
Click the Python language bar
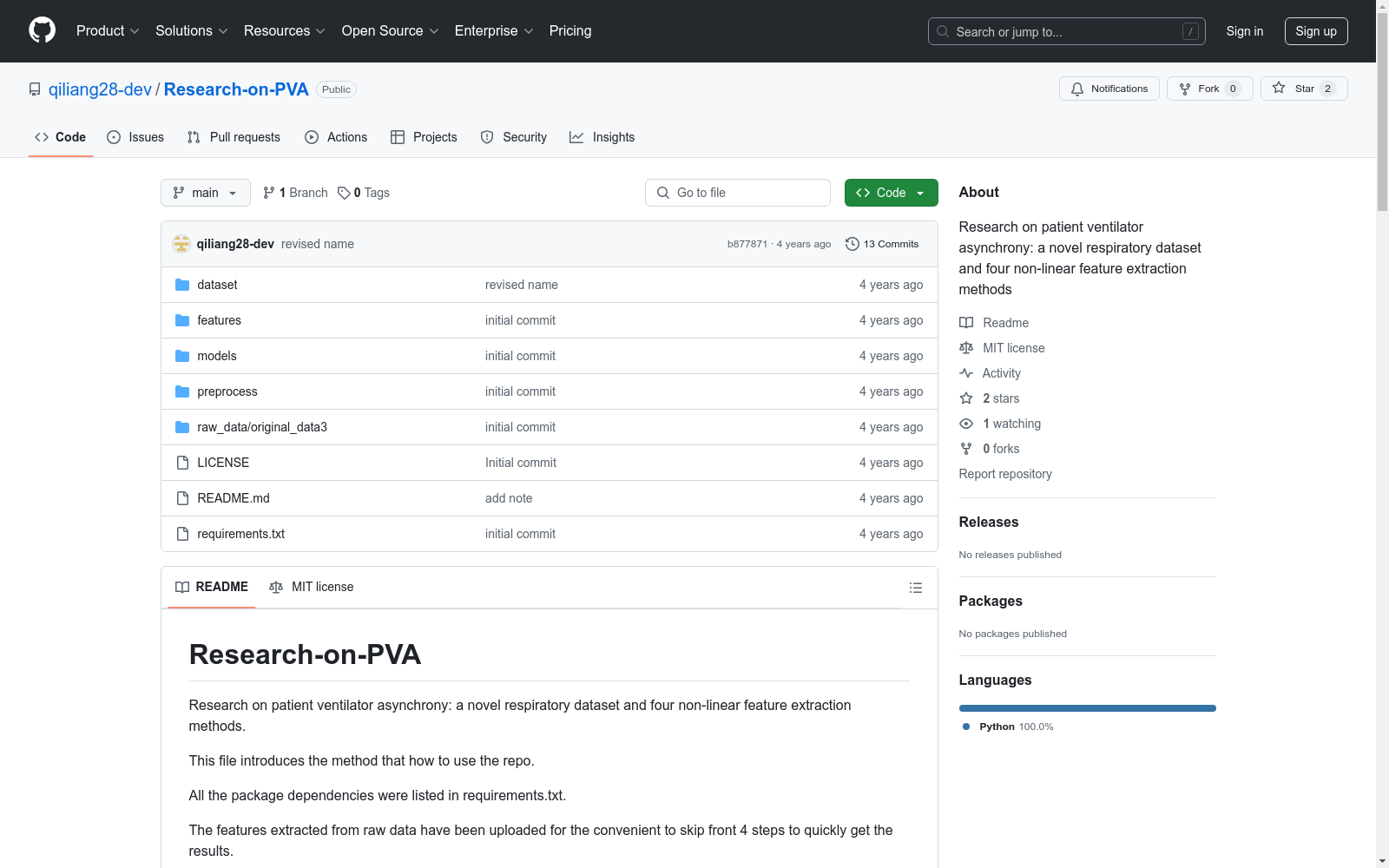tap(1088, 708)
